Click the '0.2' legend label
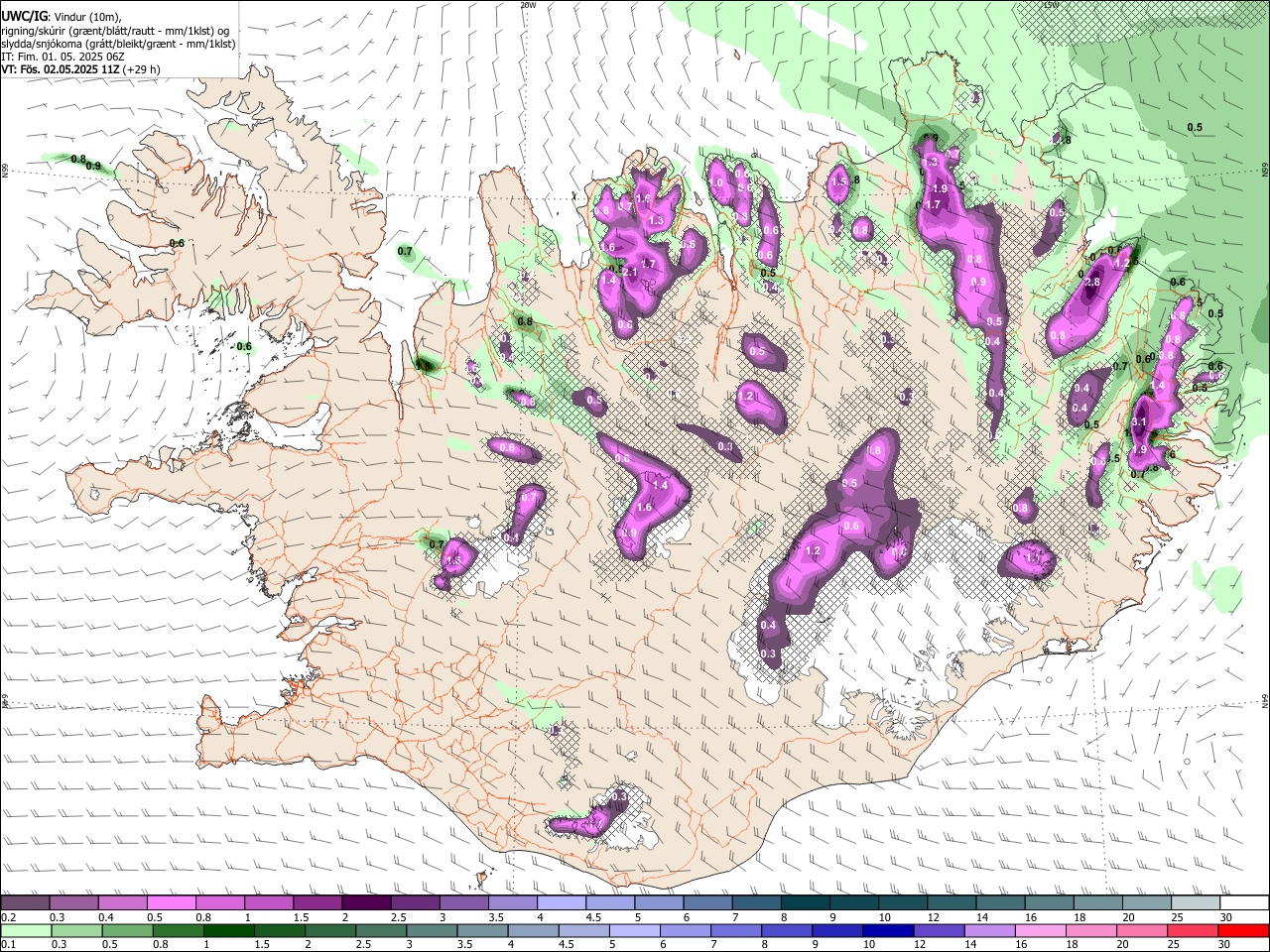This screenshot has height=952, width=1270. pyautogui.click(x=8, y=917)
